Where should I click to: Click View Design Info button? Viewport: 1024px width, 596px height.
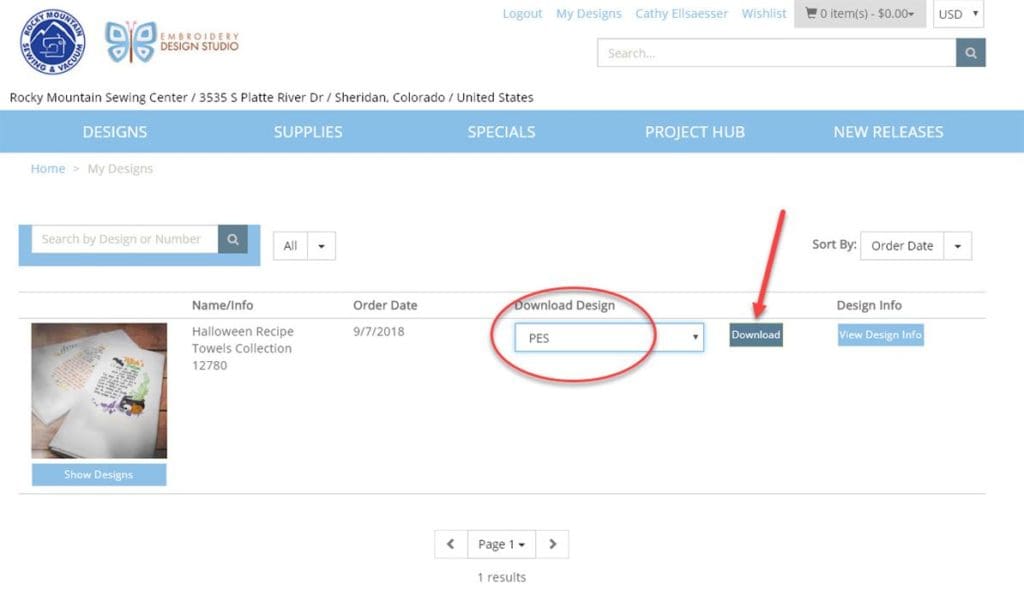879,335
